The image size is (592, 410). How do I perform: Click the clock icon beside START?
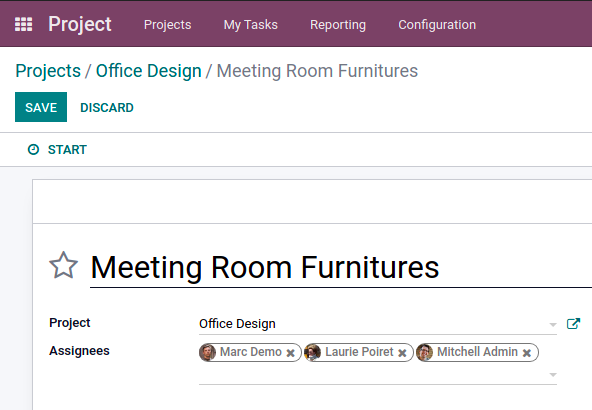[x=33, y=150]
